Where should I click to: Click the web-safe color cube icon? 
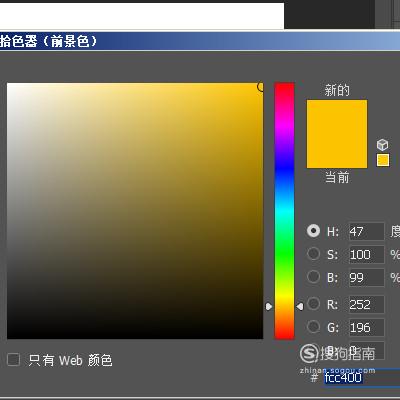click(x=382, y=145)
